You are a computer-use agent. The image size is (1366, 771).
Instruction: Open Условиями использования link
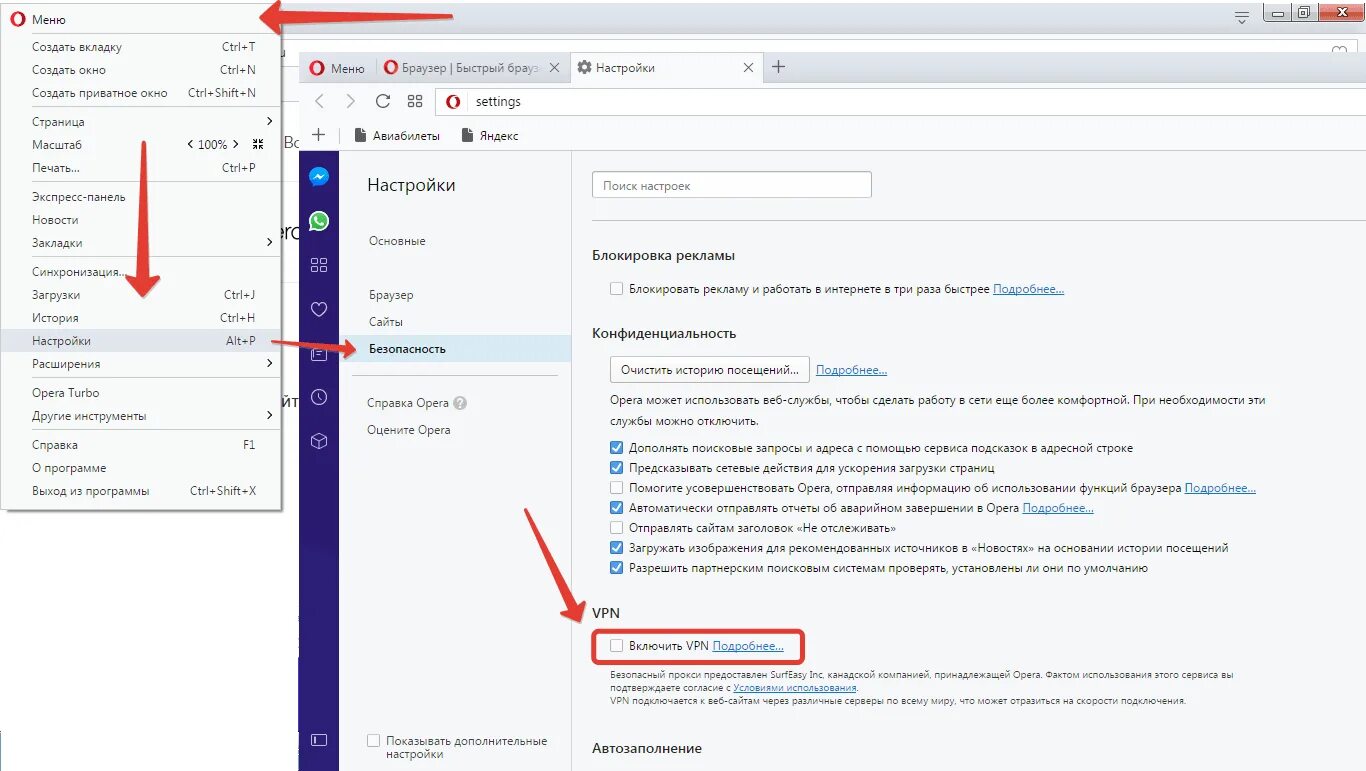coord(795,688)
